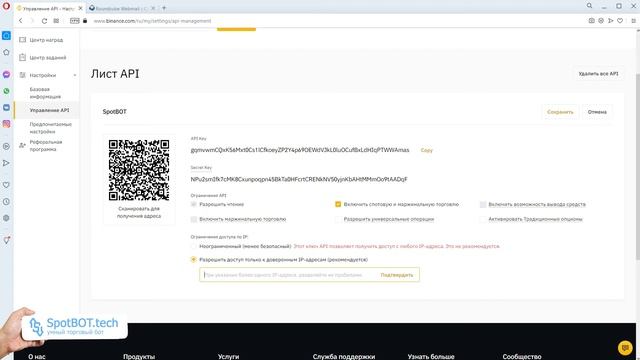The height and width of the screenshot is (360, 640).
Task: Click the API QR code image
Action: tap(139, 170)
